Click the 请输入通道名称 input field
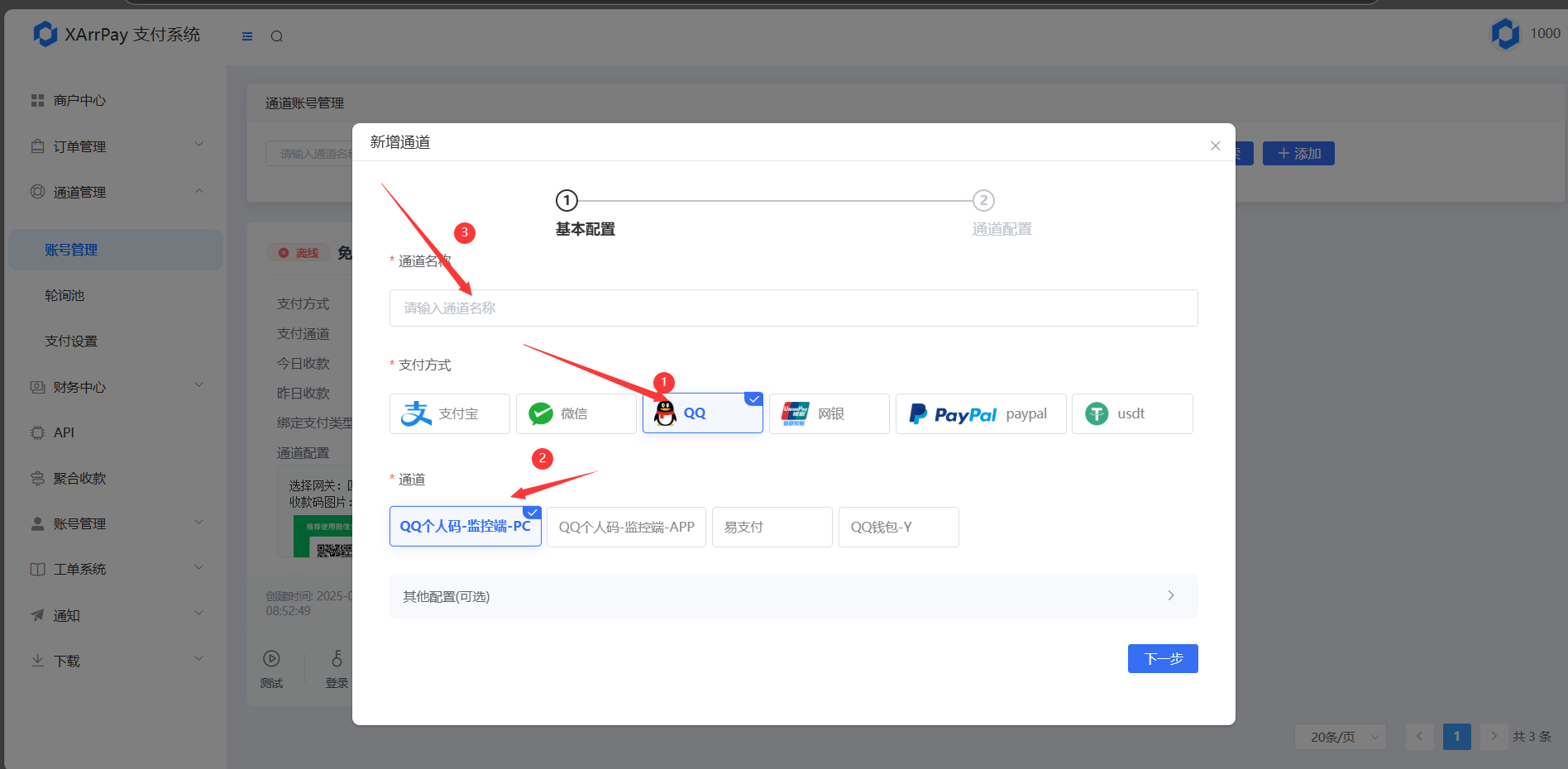This screenshot has width=1568, height=769. (x=792, y=308)
